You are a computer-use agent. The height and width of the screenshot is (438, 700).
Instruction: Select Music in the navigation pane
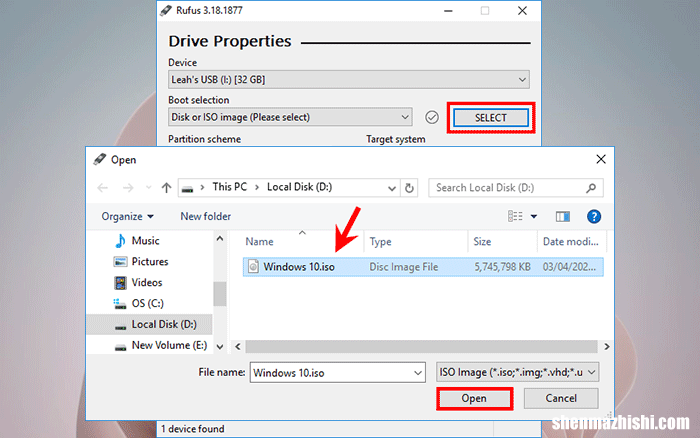coord(145,241)
